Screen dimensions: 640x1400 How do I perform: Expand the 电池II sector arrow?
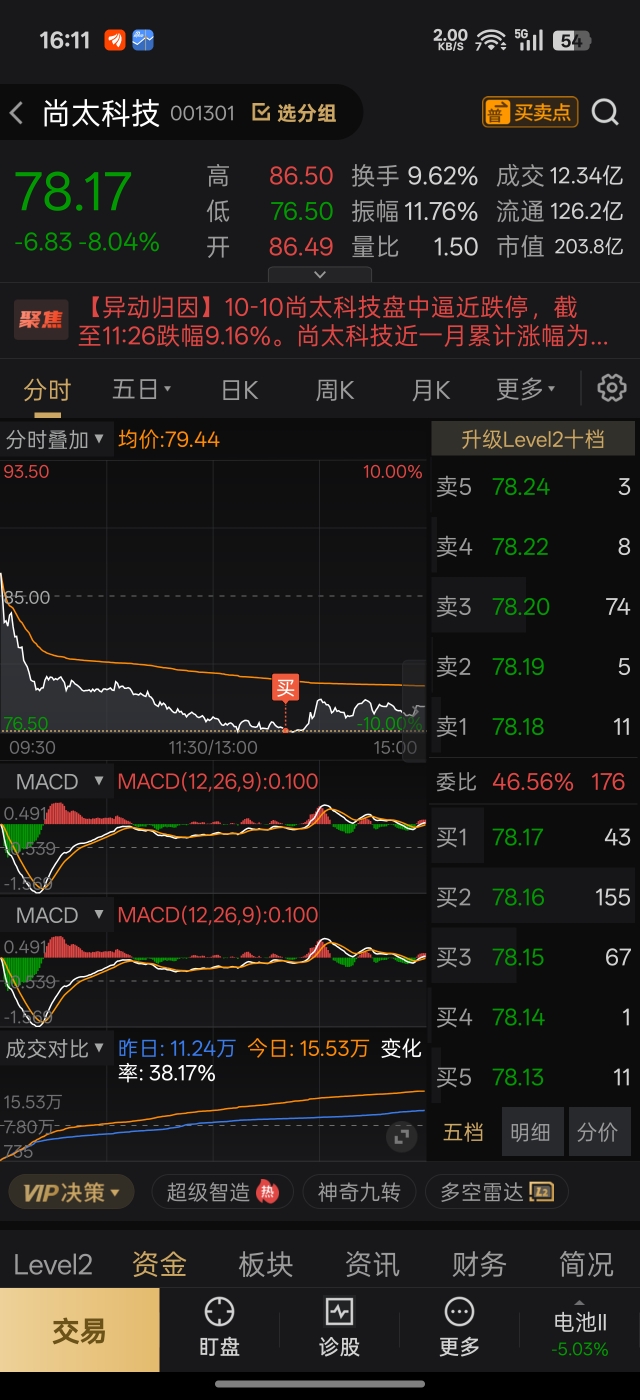pyautogui.click(x=580, y=1301)
